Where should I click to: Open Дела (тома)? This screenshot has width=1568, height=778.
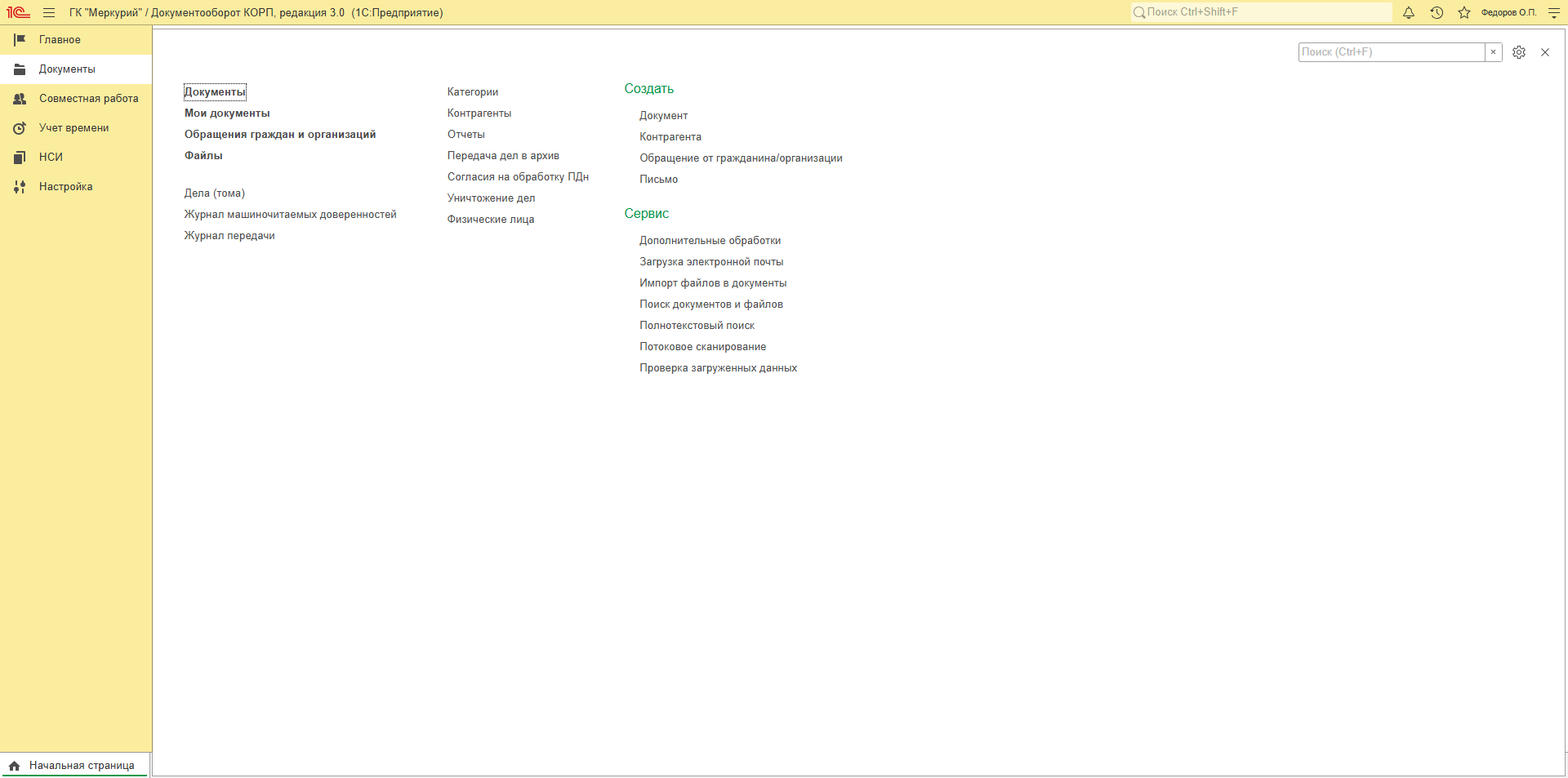(215, 193)
